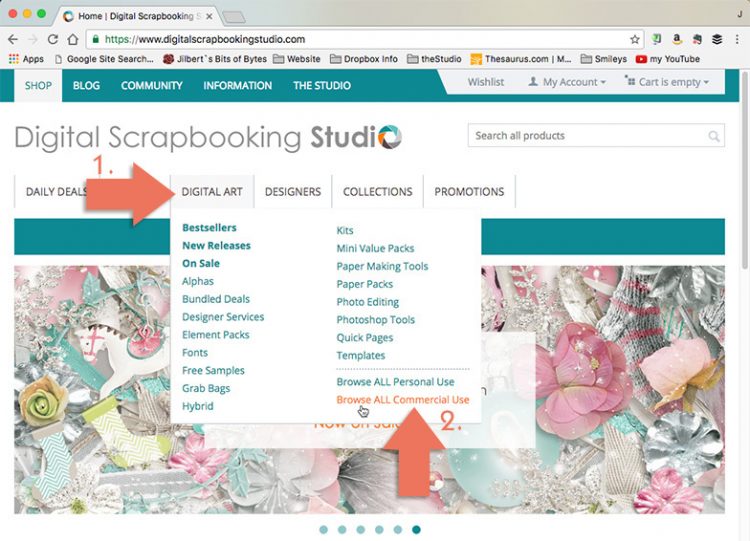Select Alphas category
The image size is (750, 541).
pyautogui.click(x=198, y=281)
